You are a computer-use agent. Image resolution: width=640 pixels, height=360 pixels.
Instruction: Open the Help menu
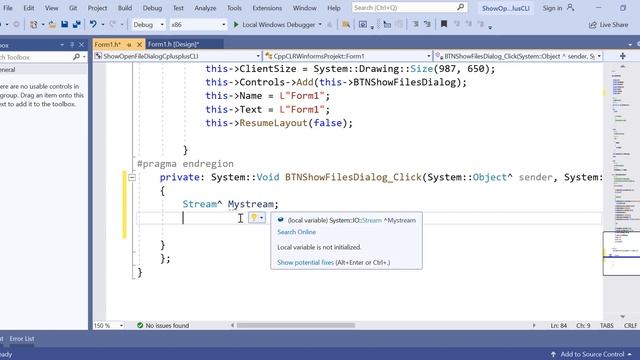point(333,8)
